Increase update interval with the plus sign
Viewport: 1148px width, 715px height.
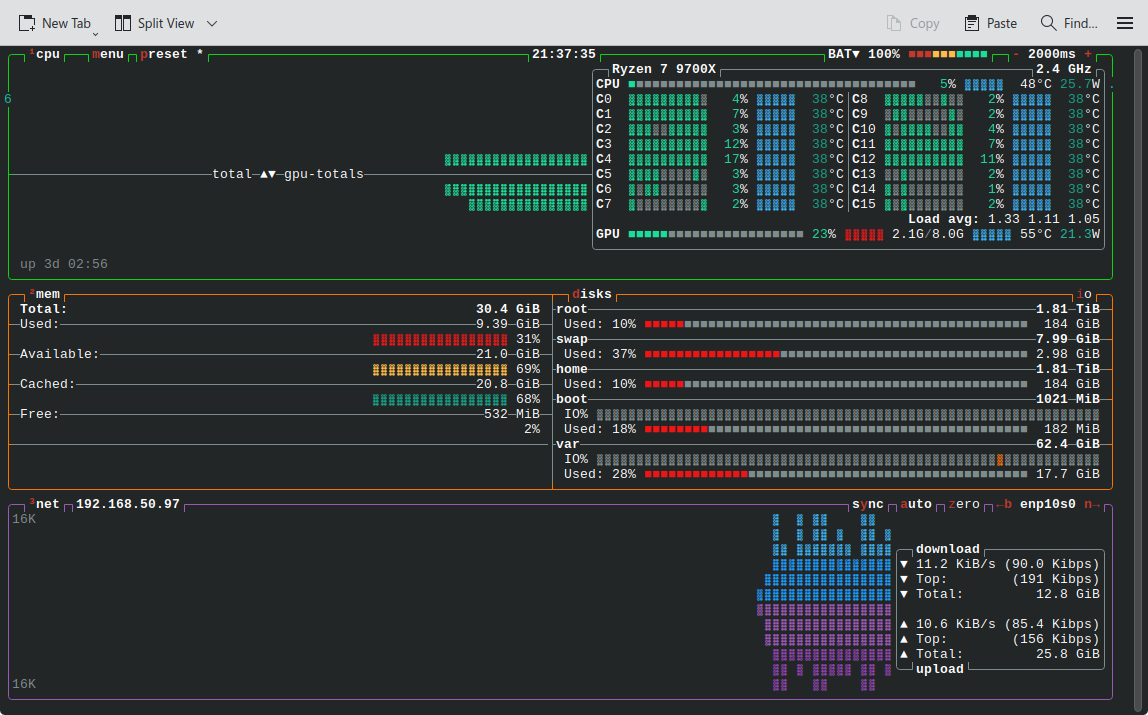tap(1088, 54)
